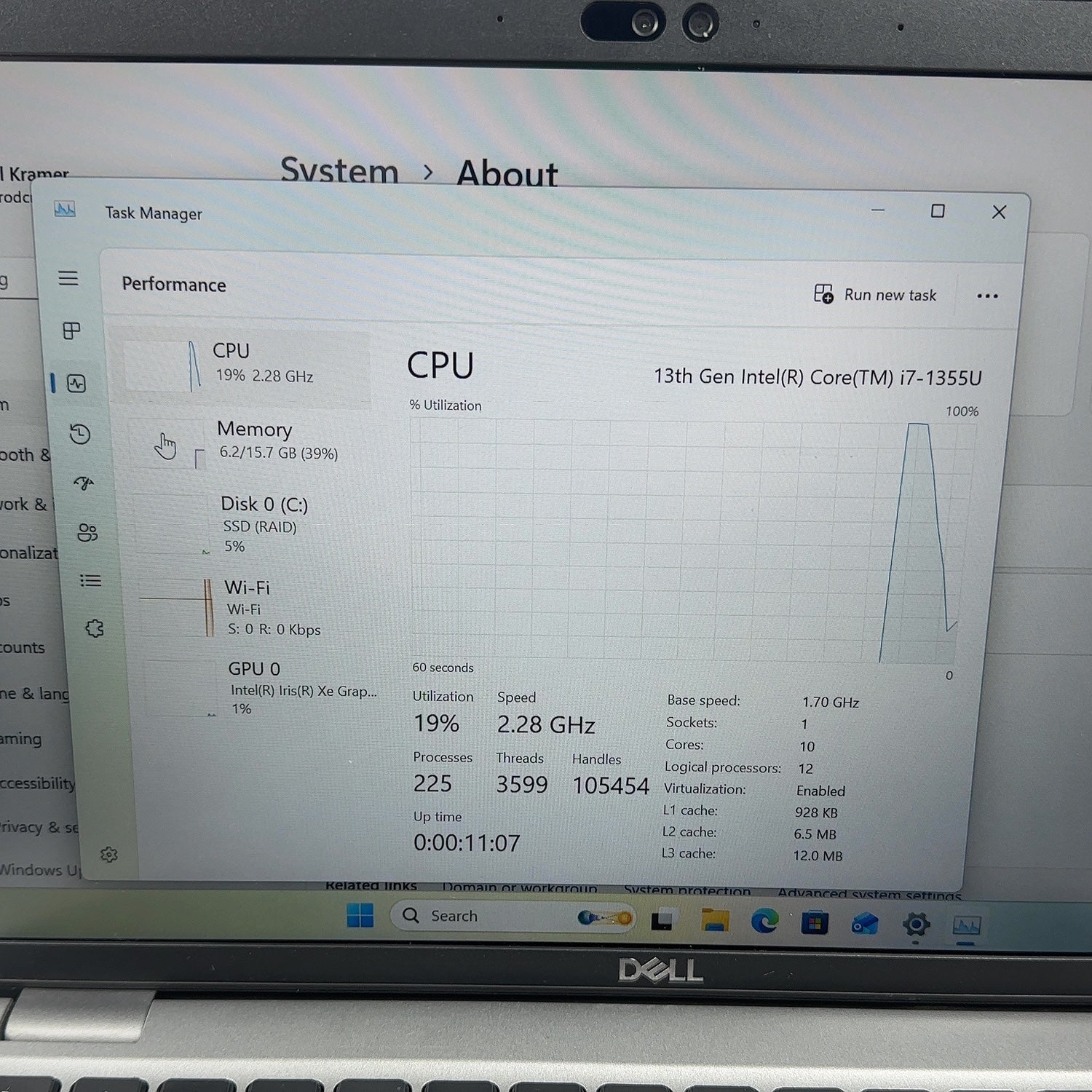1092x1092 pixels.
Task: Click the Logical processors value 12
Action: pos(806,769)
